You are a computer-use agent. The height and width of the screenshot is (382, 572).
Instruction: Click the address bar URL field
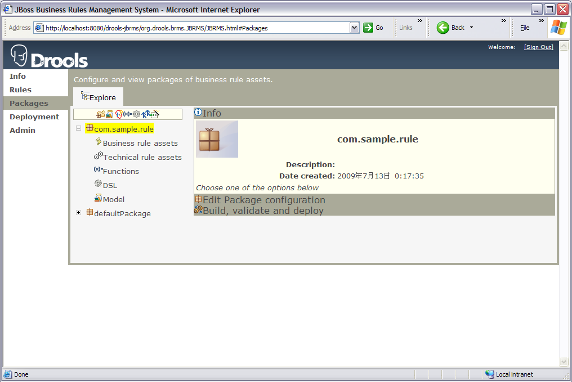click(197, 28)
